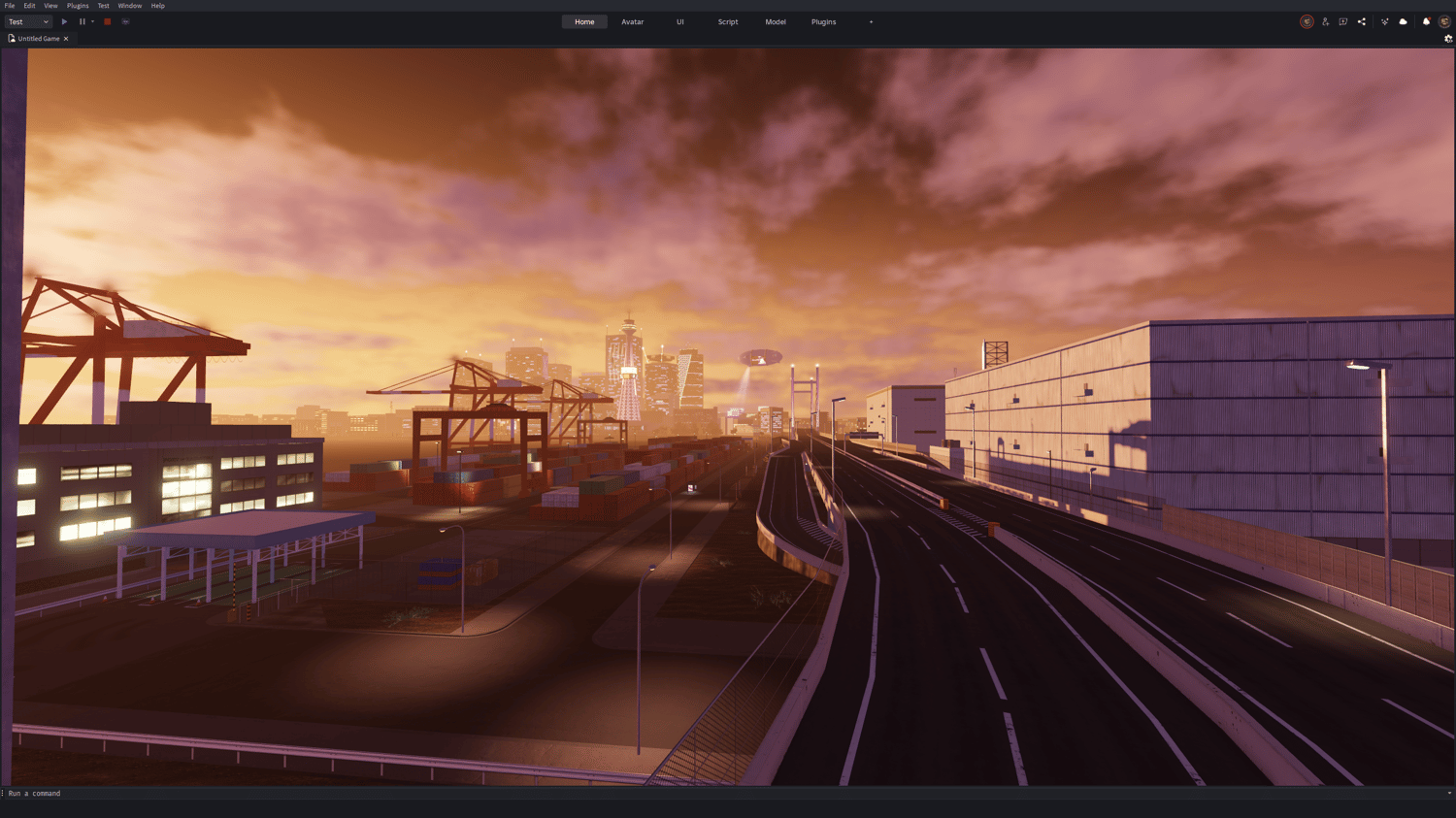The image size is (1456, 818).
Task: Open the Test menu in the menu bar
Action: pyautogui.click(x=104, y=6)
